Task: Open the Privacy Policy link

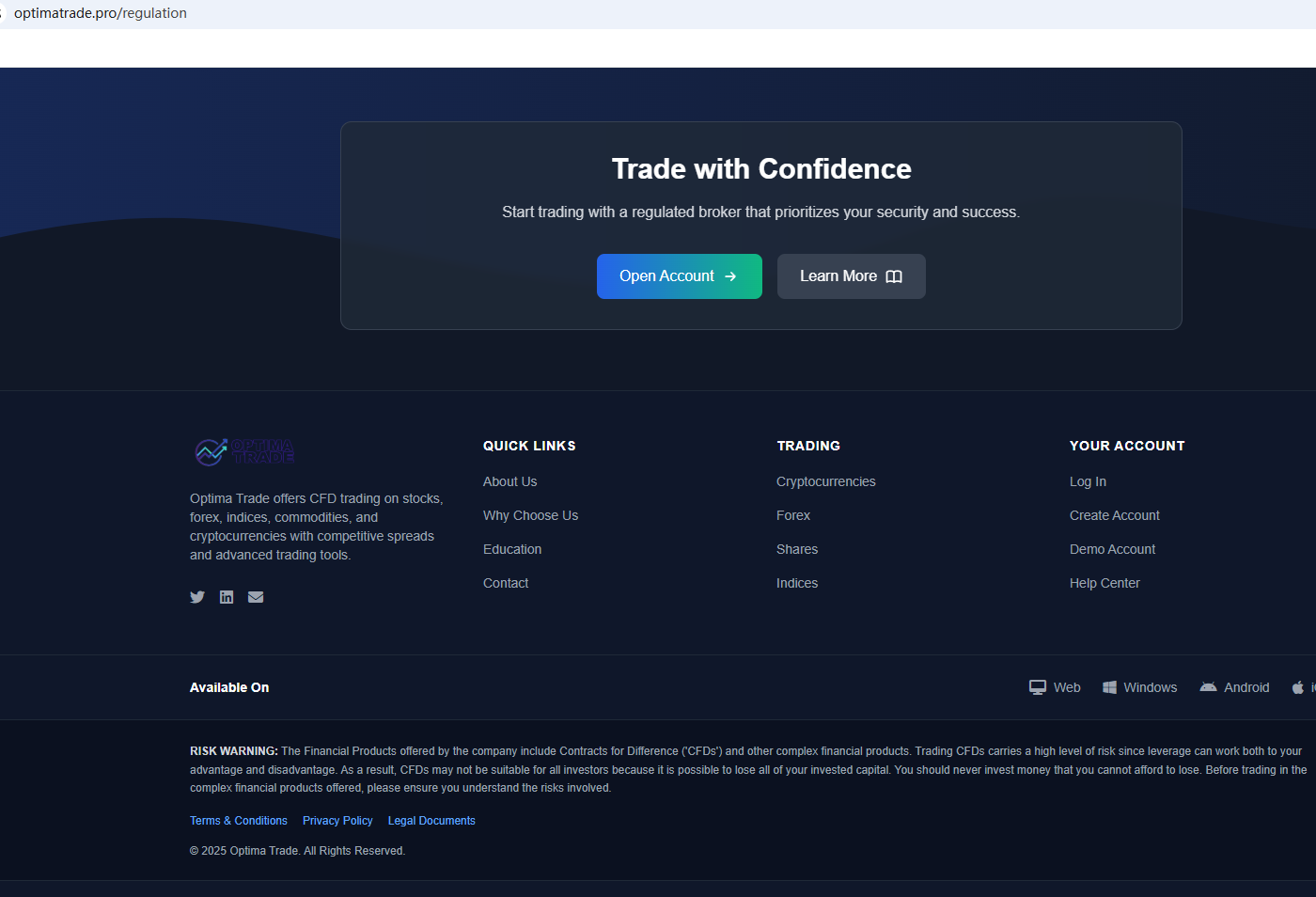Action: 337,821
